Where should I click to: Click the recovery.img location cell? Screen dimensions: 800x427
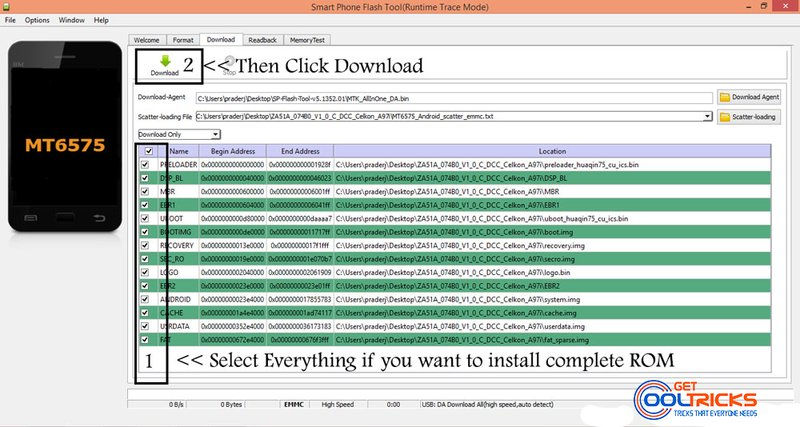[x=552, y=245]
